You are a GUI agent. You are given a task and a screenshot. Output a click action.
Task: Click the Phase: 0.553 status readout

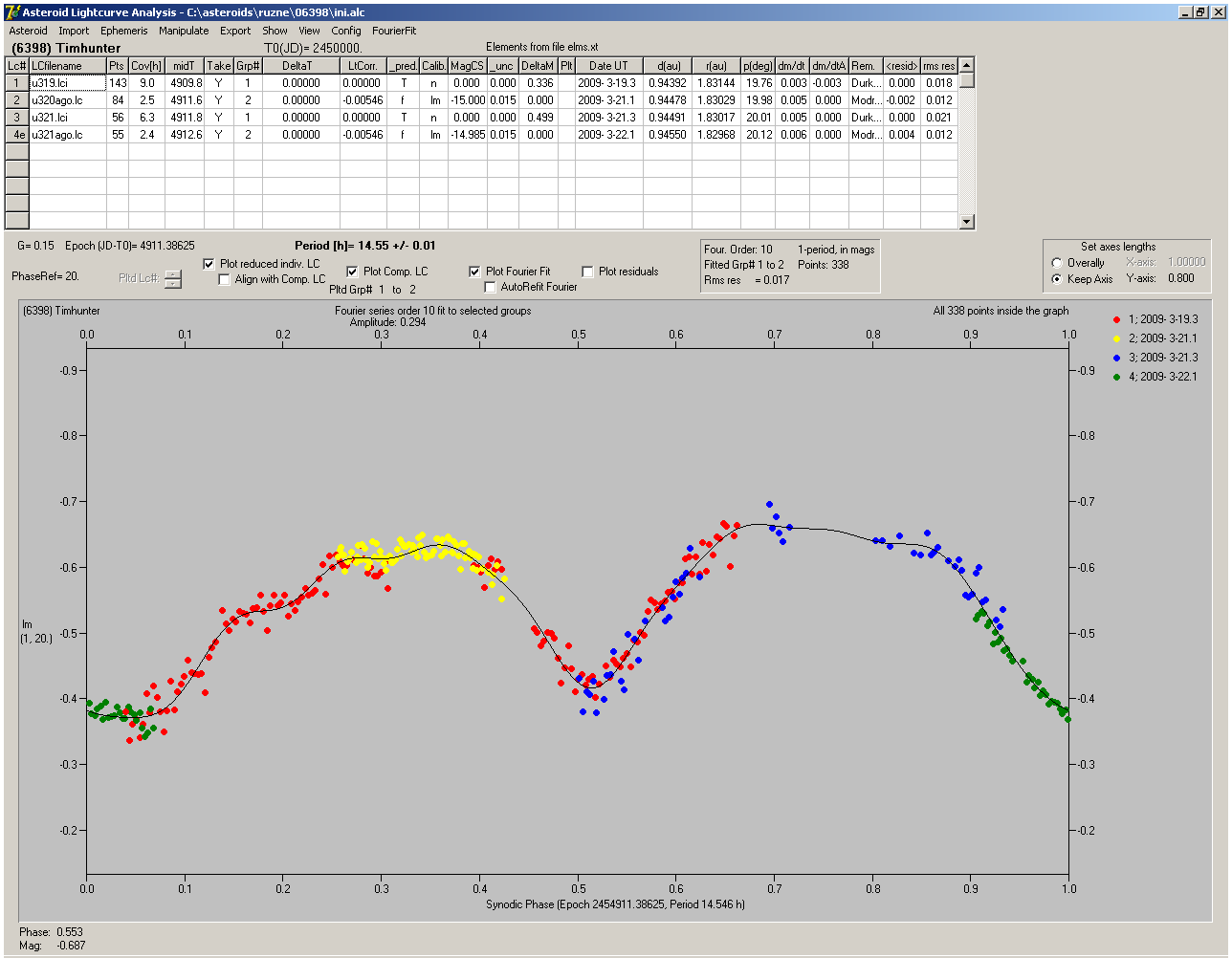(x=52, y=931)
